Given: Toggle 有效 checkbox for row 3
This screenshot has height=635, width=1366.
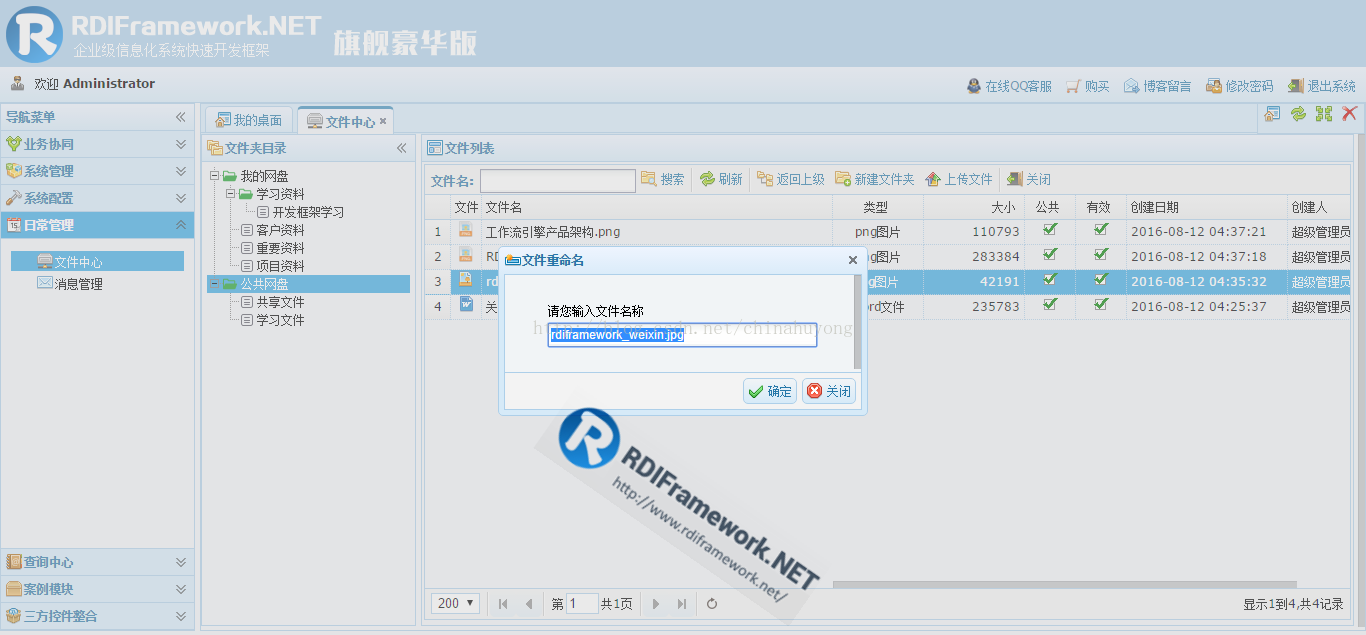Looking at the screenshot, I should tap(1101, 280).
